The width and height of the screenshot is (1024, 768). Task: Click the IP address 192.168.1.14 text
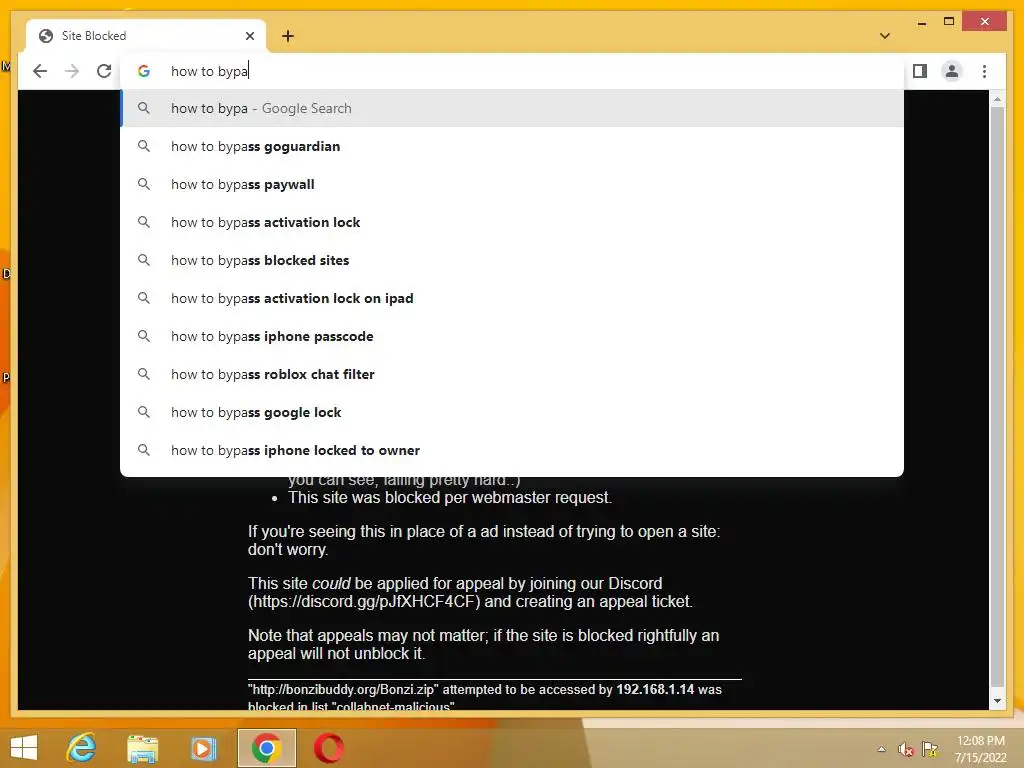655,690
